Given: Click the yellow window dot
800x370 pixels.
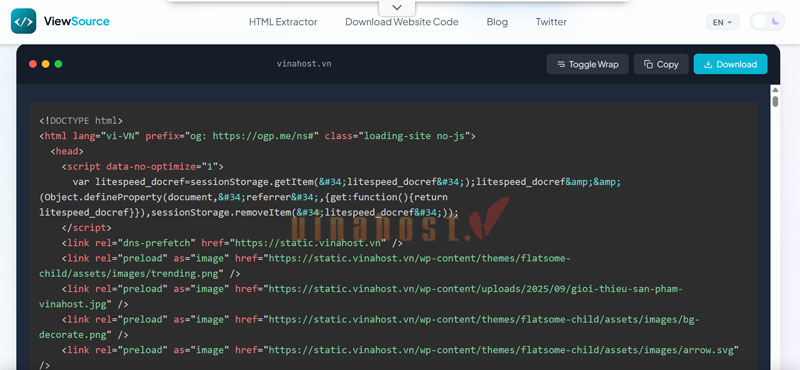Looking at the screenshot, I should coord(45,64).
